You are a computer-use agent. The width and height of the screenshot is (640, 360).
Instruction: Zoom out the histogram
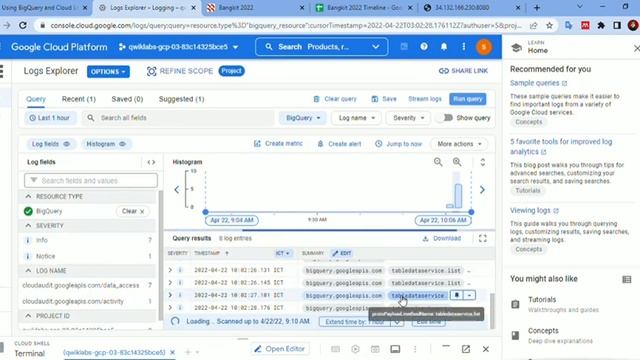(x=438, y=162)
